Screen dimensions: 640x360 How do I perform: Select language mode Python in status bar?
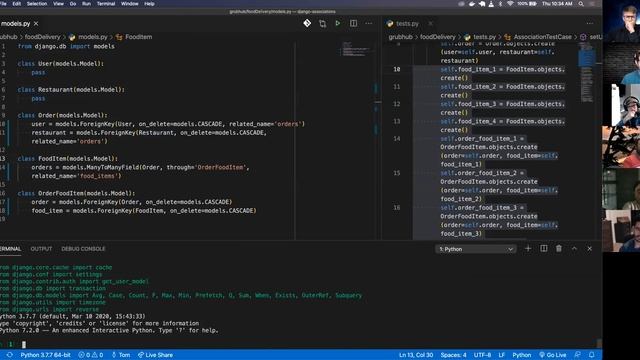[522, 355]
